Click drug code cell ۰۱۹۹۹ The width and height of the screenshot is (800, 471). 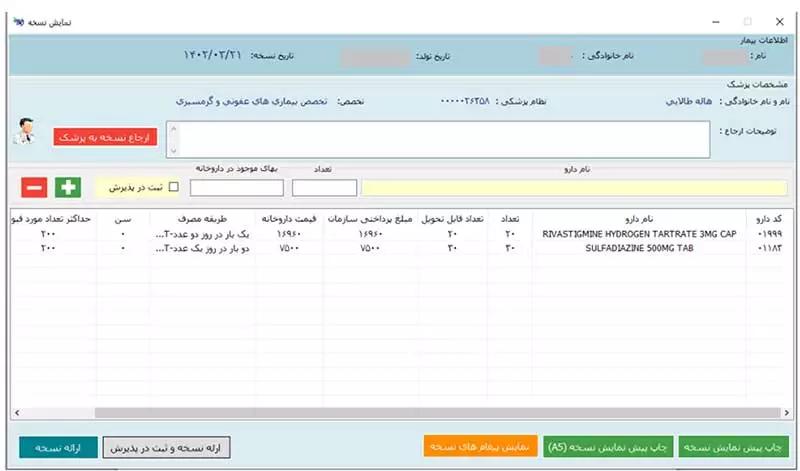769,234
